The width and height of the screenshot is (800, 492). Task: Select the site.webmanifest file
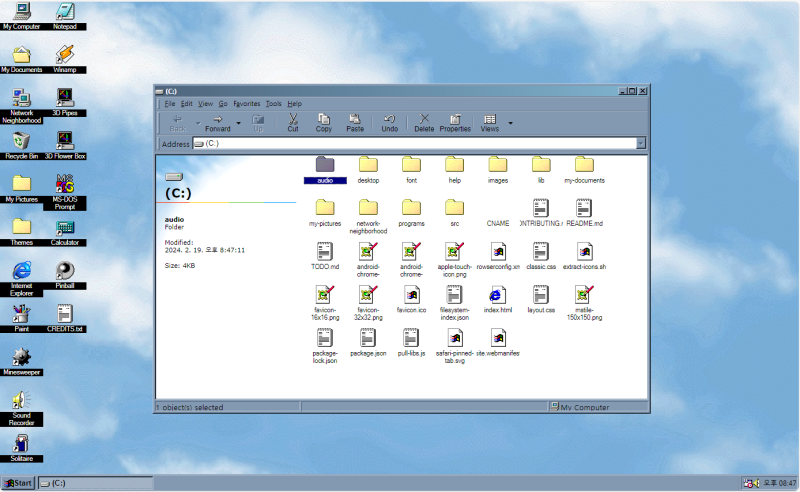498,343
